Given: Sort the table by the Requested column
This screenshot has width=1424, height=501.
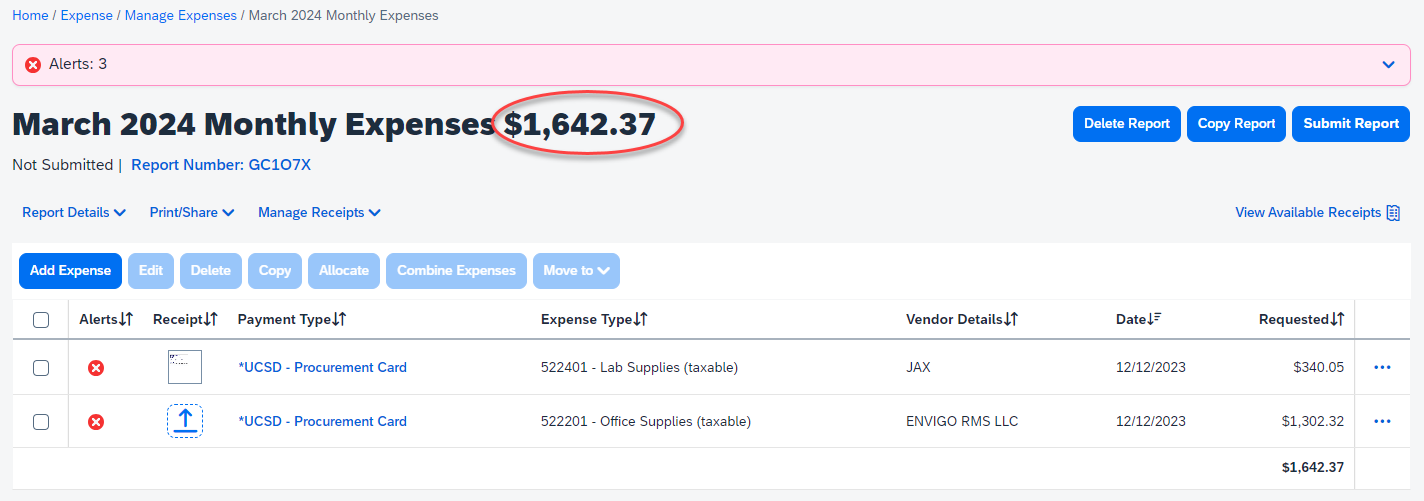Looking at the screenshot, I should (1301, 319).
